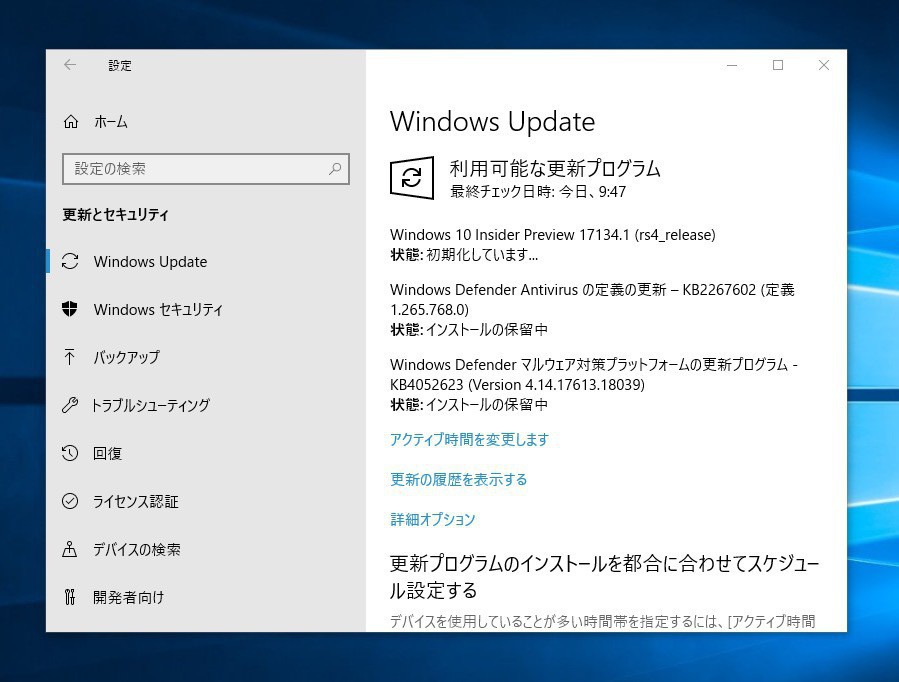Minimize the Settings window
899x682 pixels.
732,65
